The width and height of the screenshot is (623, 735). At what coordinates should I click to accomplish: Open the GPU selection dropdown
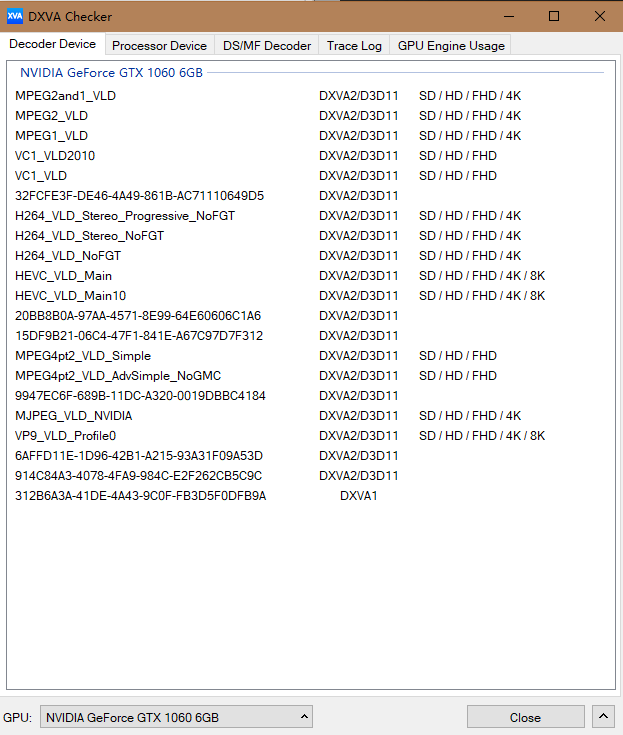tap(176, 717)
